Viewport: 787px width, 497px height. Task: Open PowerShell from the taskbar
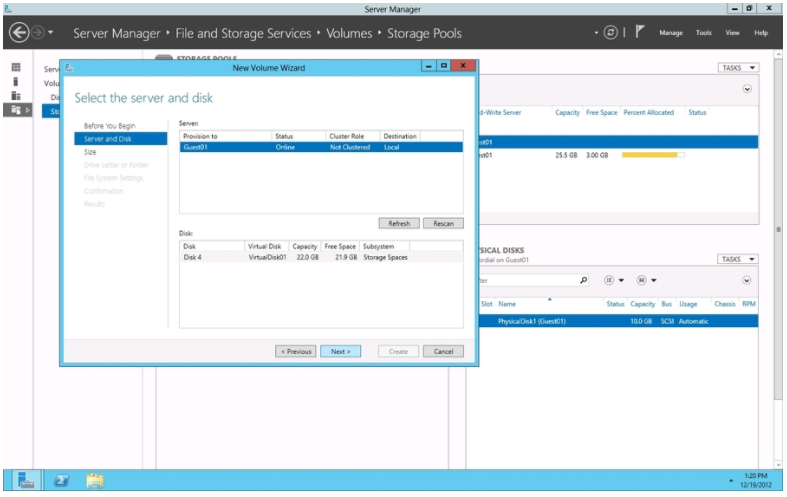tap(61, 480)
